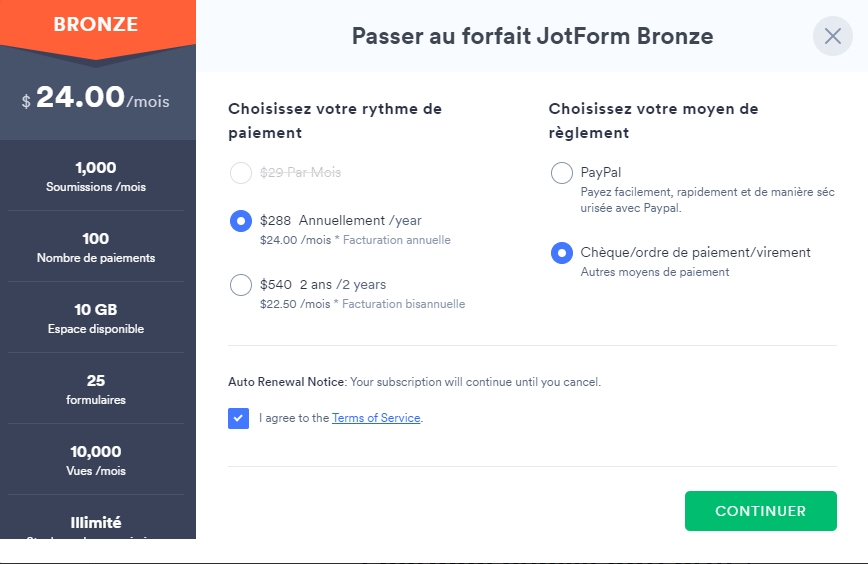
Task: Click the green CONTINUER button
Action: pyautogui.click(x=761, y=511)
